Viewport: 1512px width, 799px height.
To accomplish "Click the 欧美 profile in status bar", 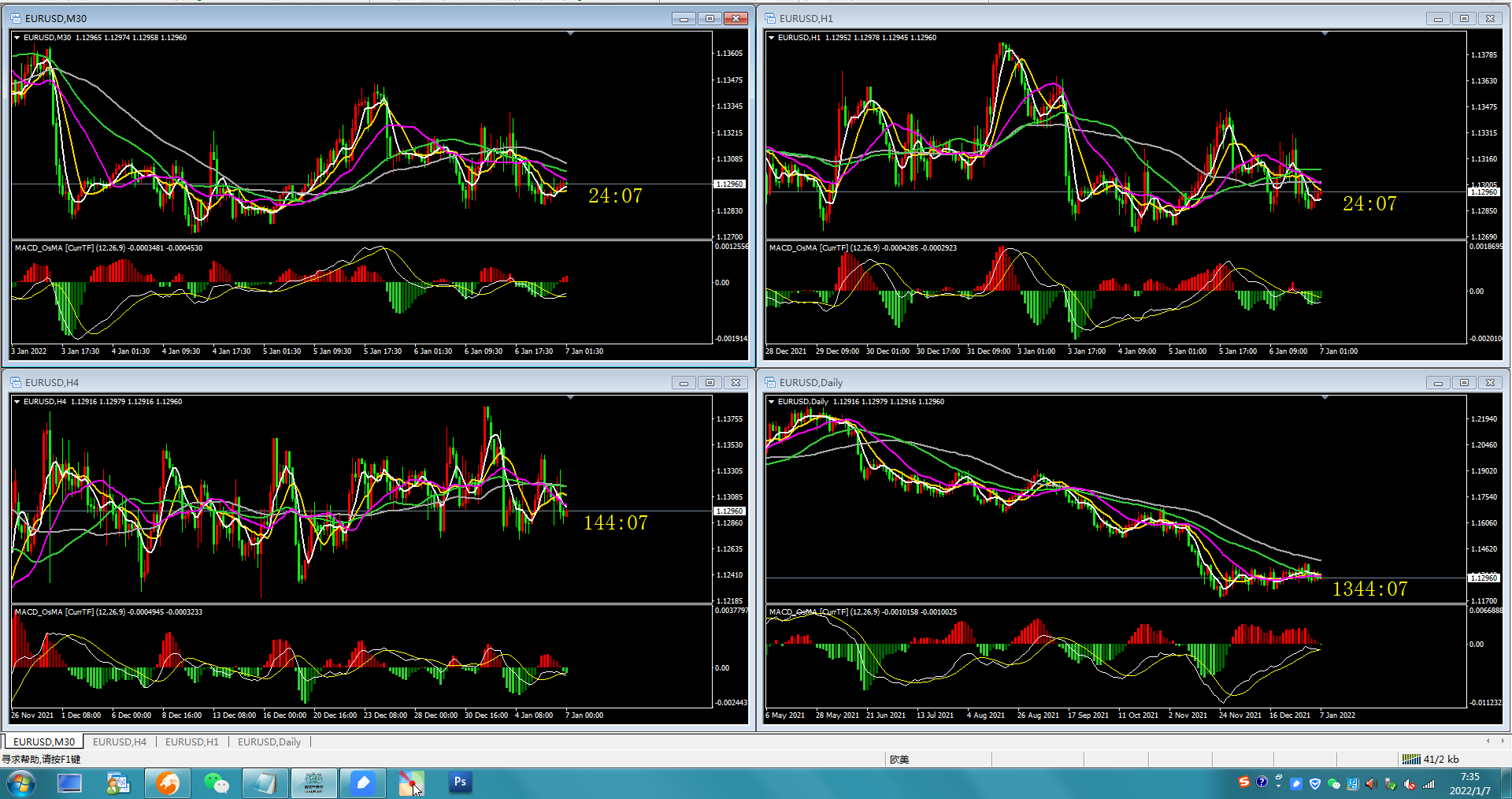I will (899, 760).
